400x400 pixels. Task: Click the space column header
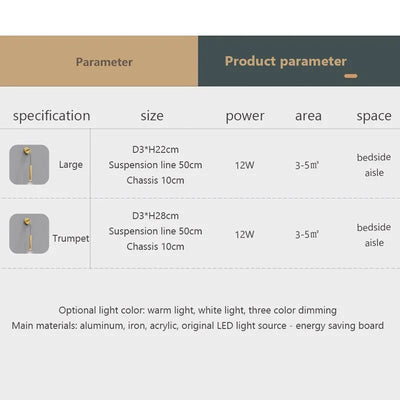pyautogui.click(x=374, y=116)
